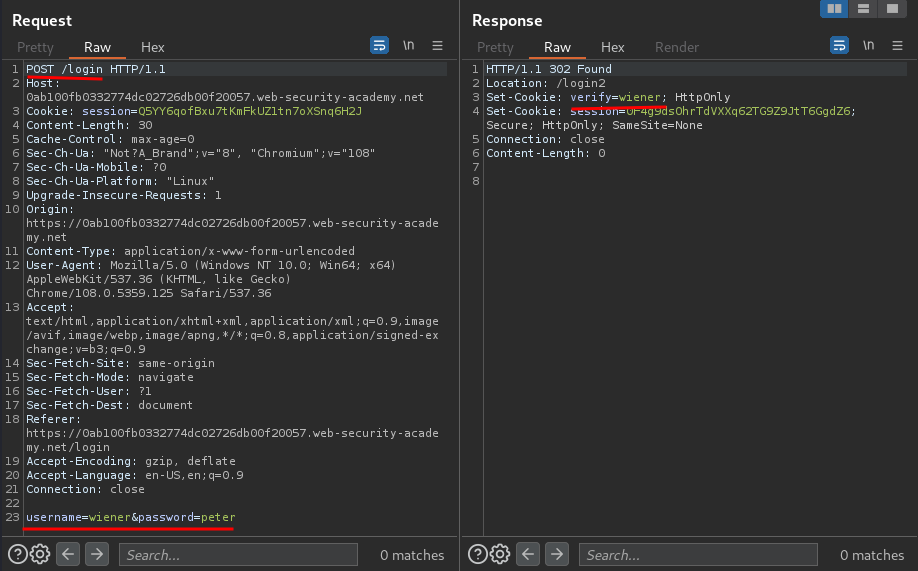Click Sec-Fetch-Mode: navigate header
Image resolution: width=918 pixels, height=571 pixels.
click(x=109, y=377)
